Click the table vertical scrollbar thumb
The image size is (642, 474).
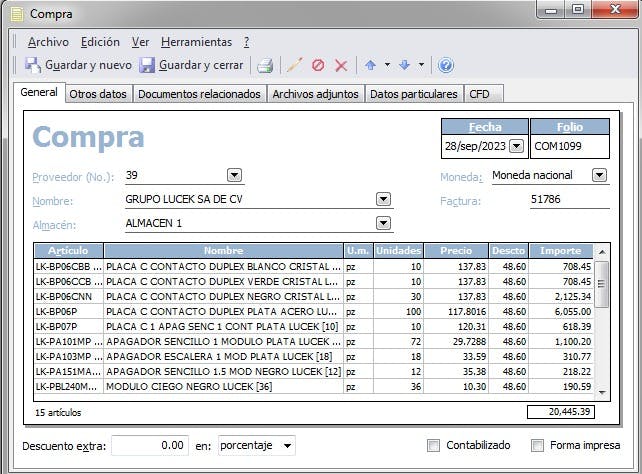coord(601,284)
